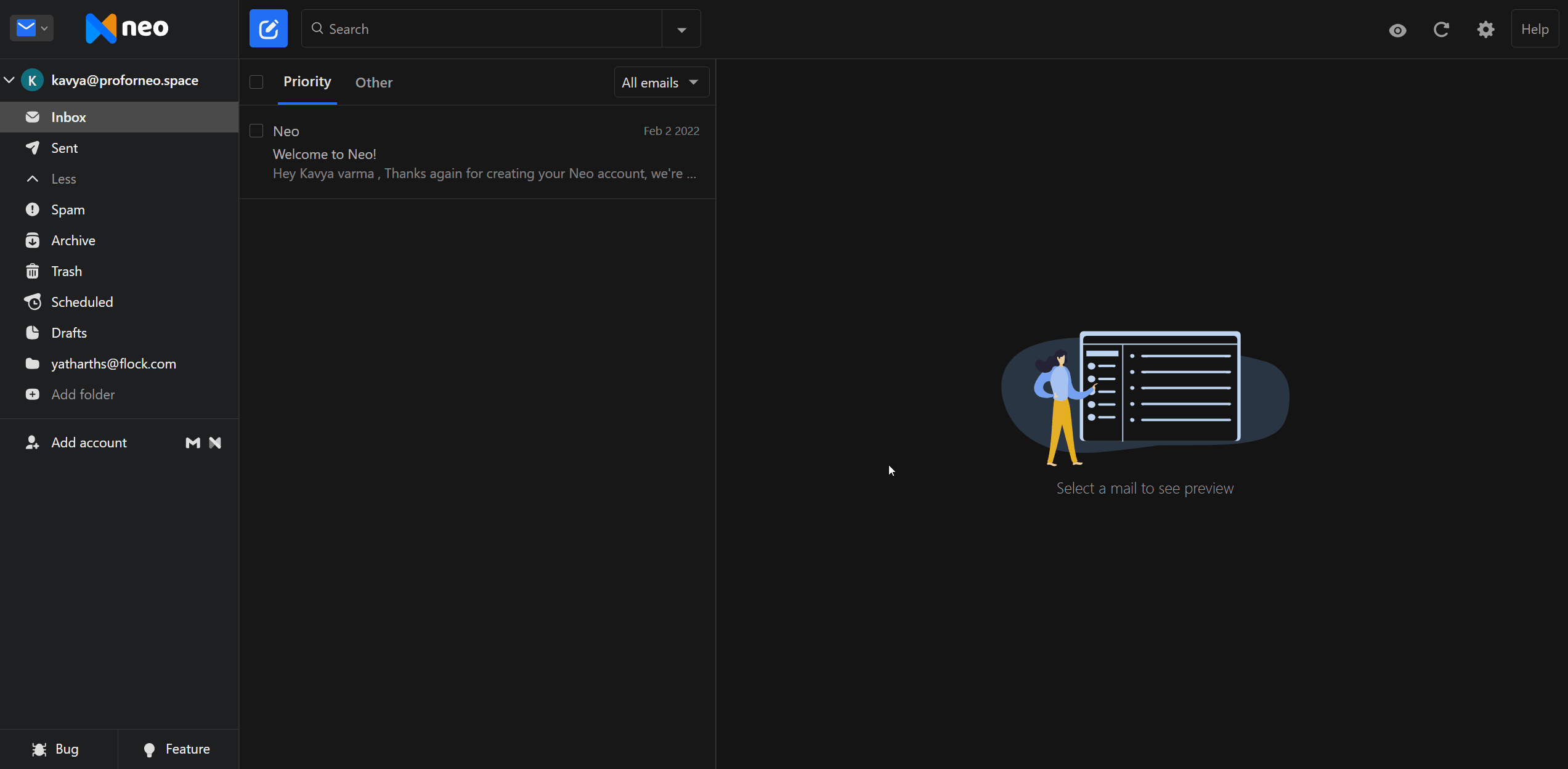Click the eye icon in top bar
Viewport: 1568px width, 769px height.
[x=1397, y=30]
